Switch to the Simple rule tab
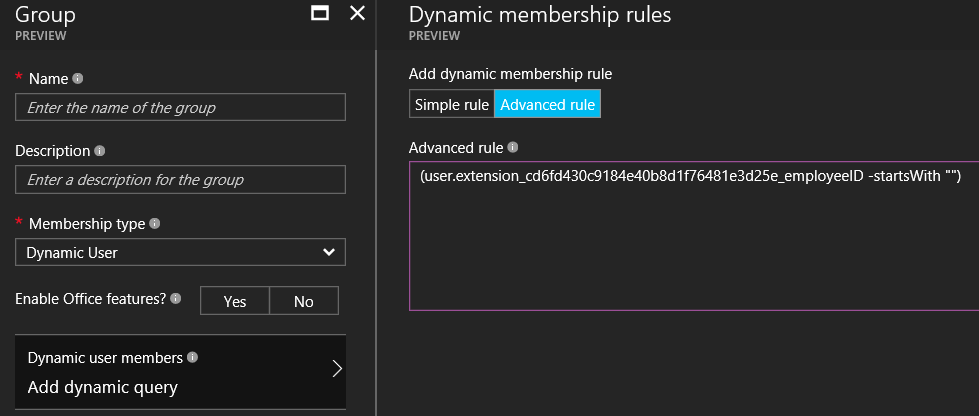This screenshot has width=979, height=416. (x=452, y=104)
